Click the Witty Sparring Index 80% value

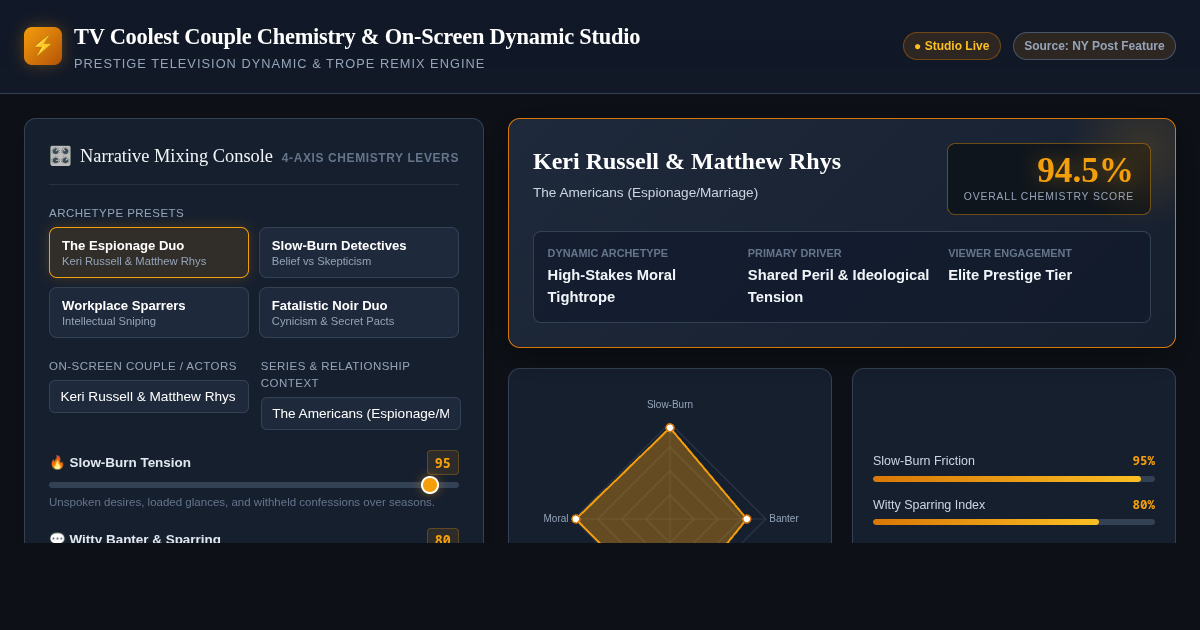pos(1144,505)
